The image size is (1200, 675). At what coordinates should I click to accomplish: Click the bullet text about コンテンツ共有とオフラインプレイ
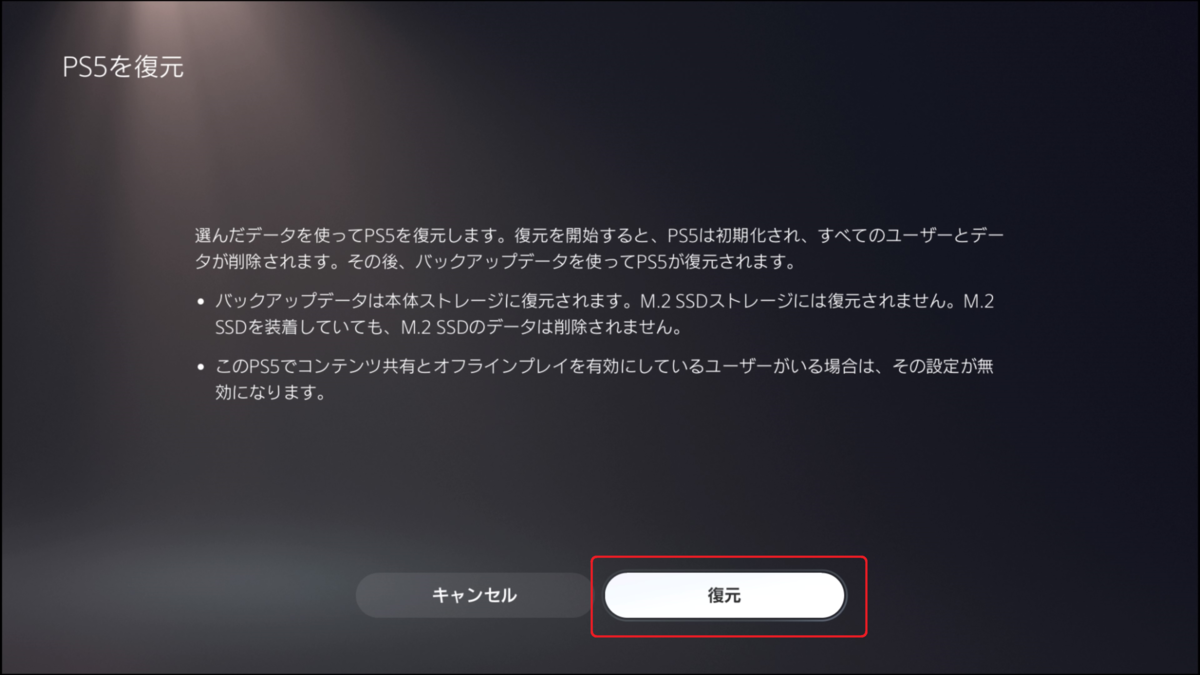pos(604,381)
